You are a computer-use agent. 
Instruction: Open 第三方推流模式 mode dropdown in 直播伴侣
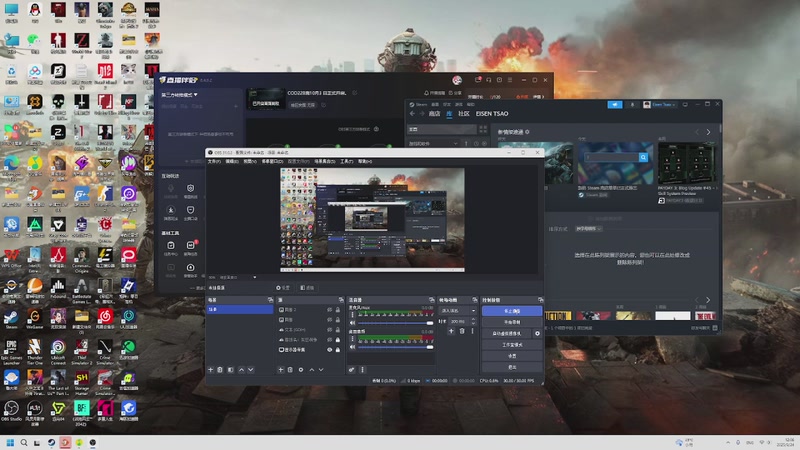click(x=180, y=95)
